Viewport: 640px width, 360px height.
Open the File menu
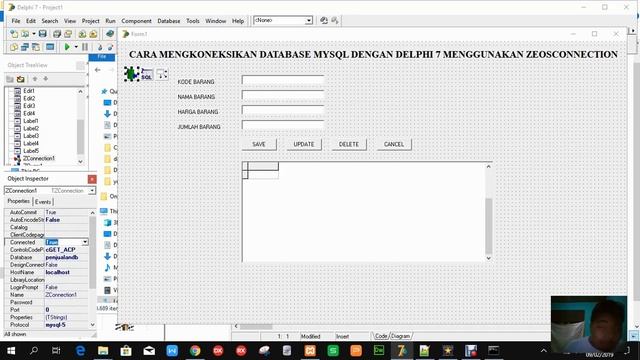(16, 21)
